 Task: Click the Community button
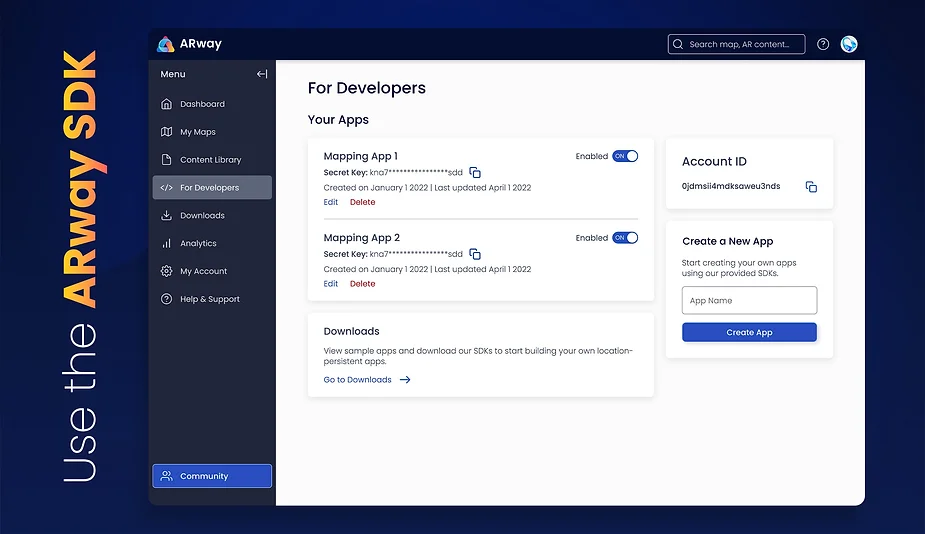point(212,476)
